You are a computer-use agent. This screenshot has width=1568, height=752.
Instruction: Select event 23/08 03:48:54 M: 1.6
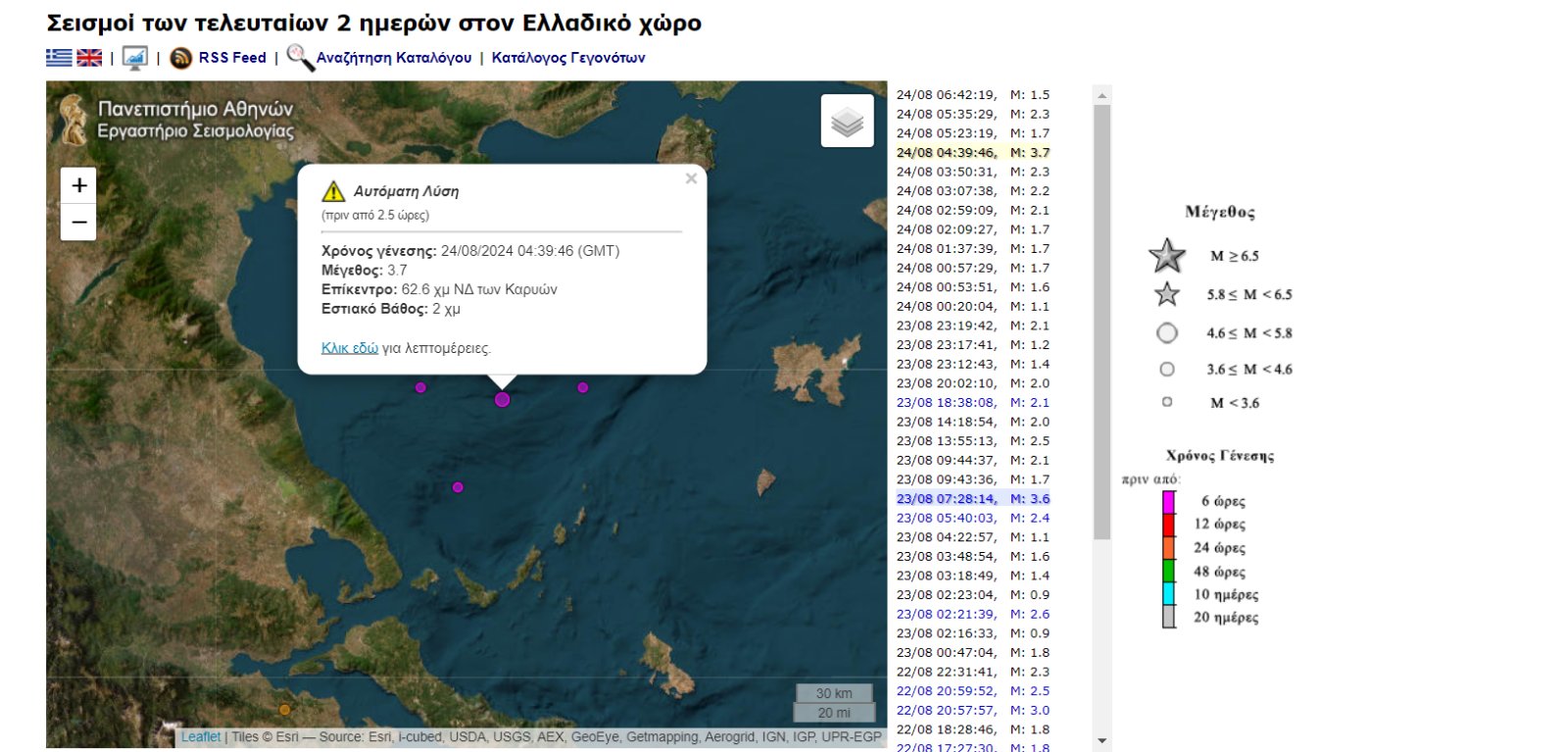pos(973,556)
